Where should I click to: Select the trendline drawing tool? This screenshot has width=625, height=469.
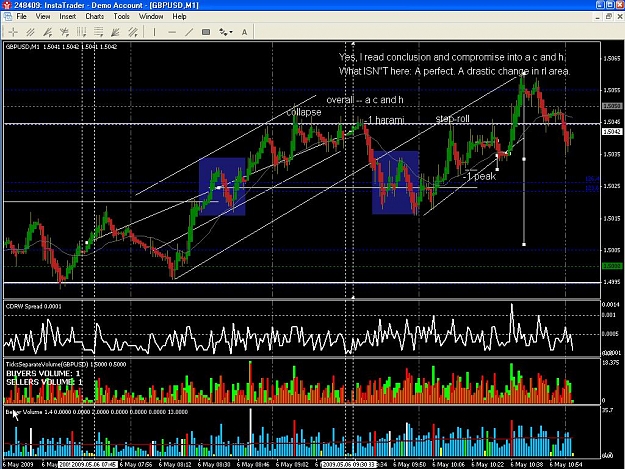[189, 32]
